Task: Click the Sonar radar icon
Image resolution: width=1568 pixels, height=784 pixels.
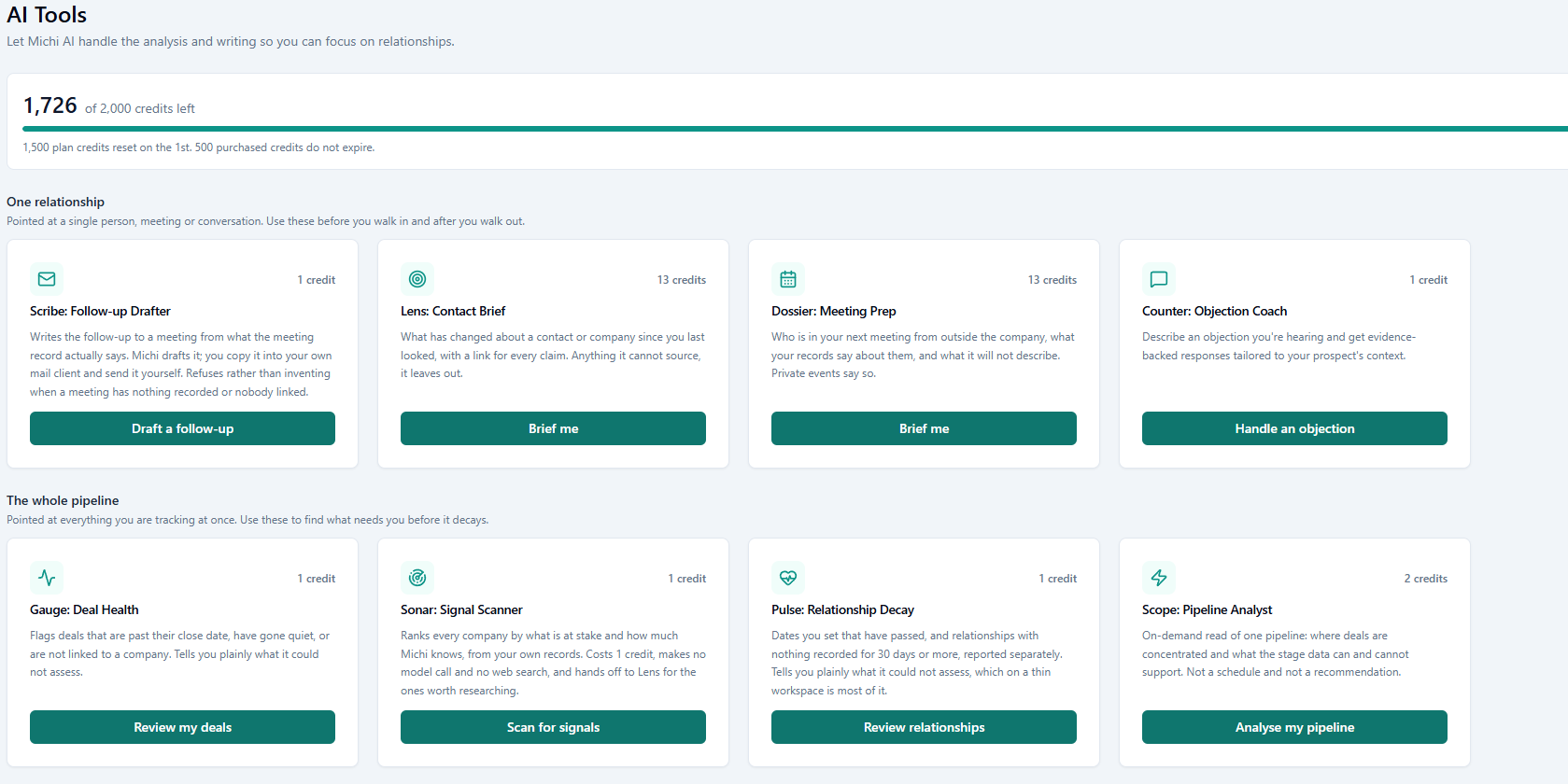Action: click(417, 578)
